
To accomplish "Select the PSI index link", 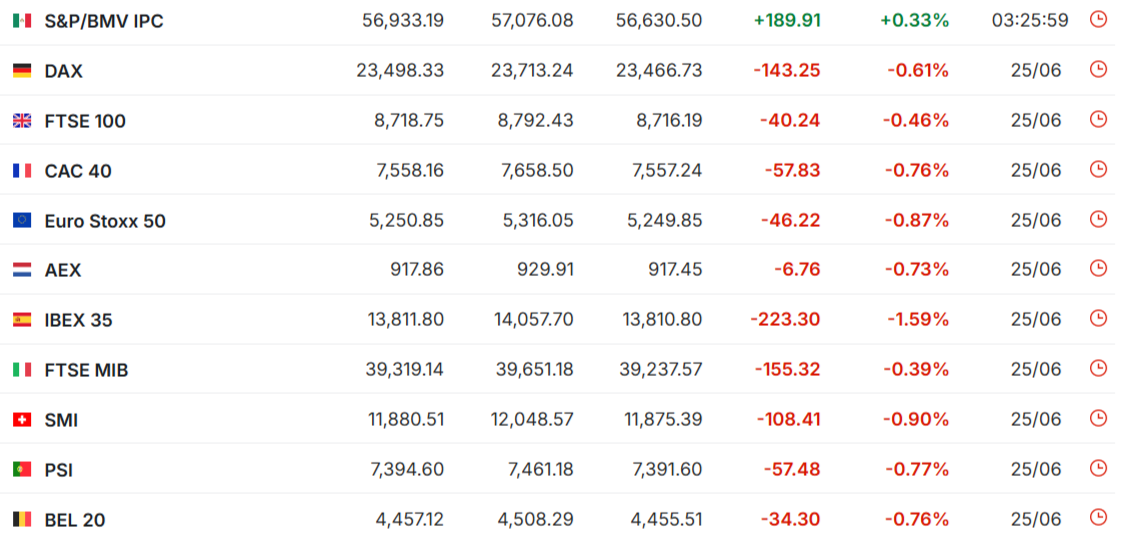I will (x=59, y=470).
